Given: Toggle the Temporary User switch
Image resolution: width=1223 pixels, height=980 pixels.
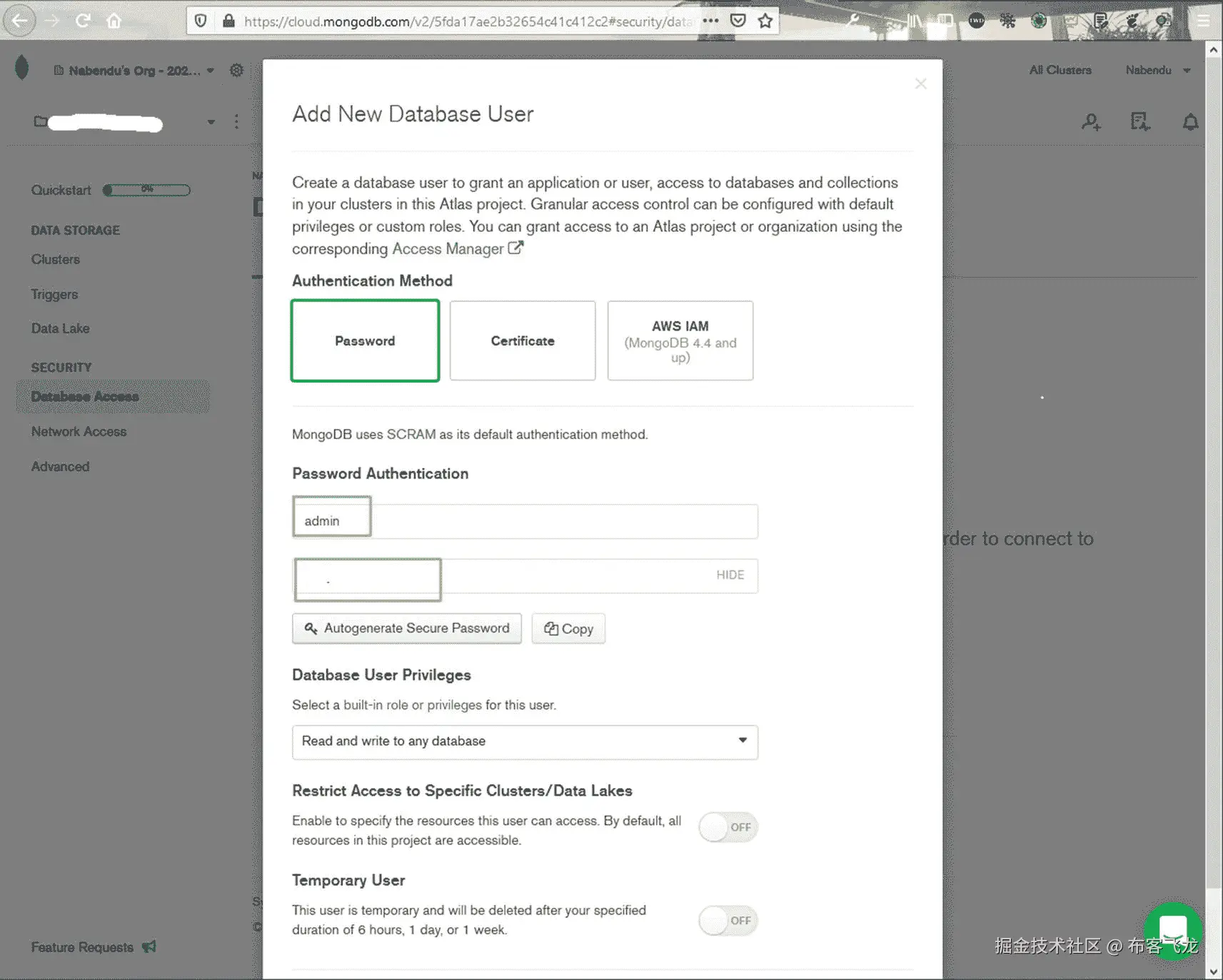Looking at the screenshot, I should (x=728, y=921).
